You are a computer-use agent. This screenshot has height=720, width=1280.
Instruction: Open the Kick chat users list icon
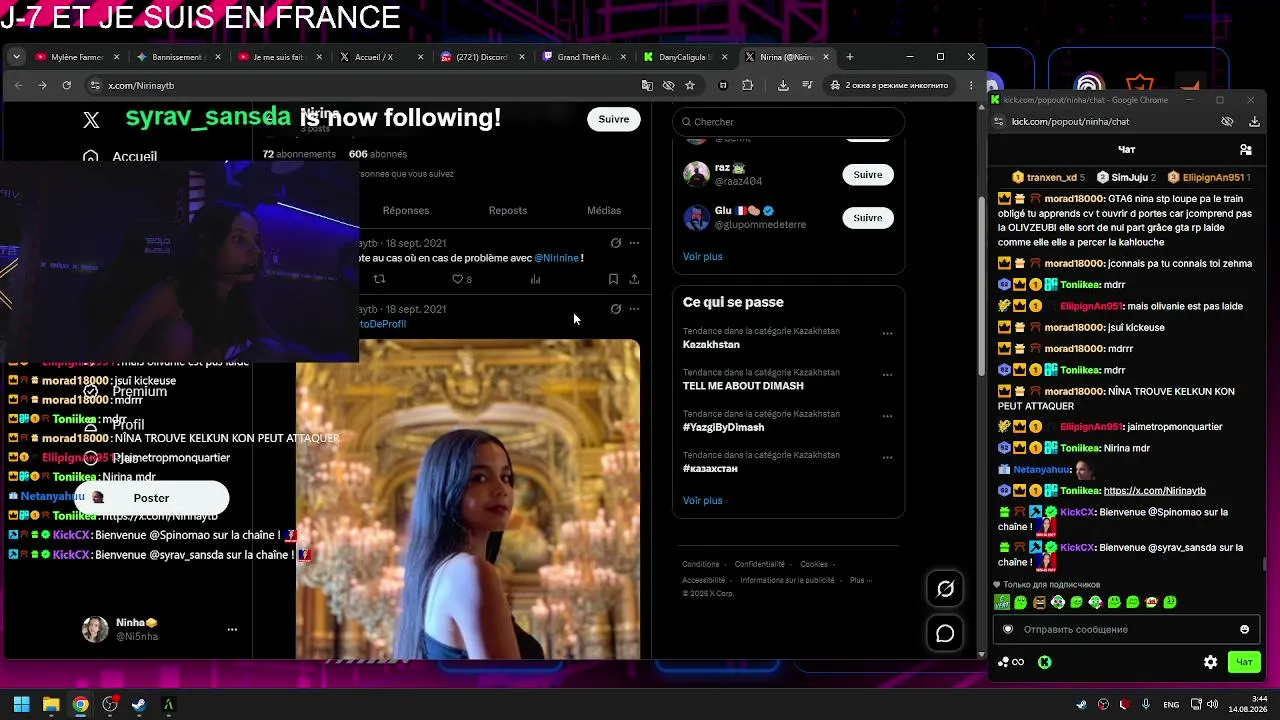pos(1245,149)
